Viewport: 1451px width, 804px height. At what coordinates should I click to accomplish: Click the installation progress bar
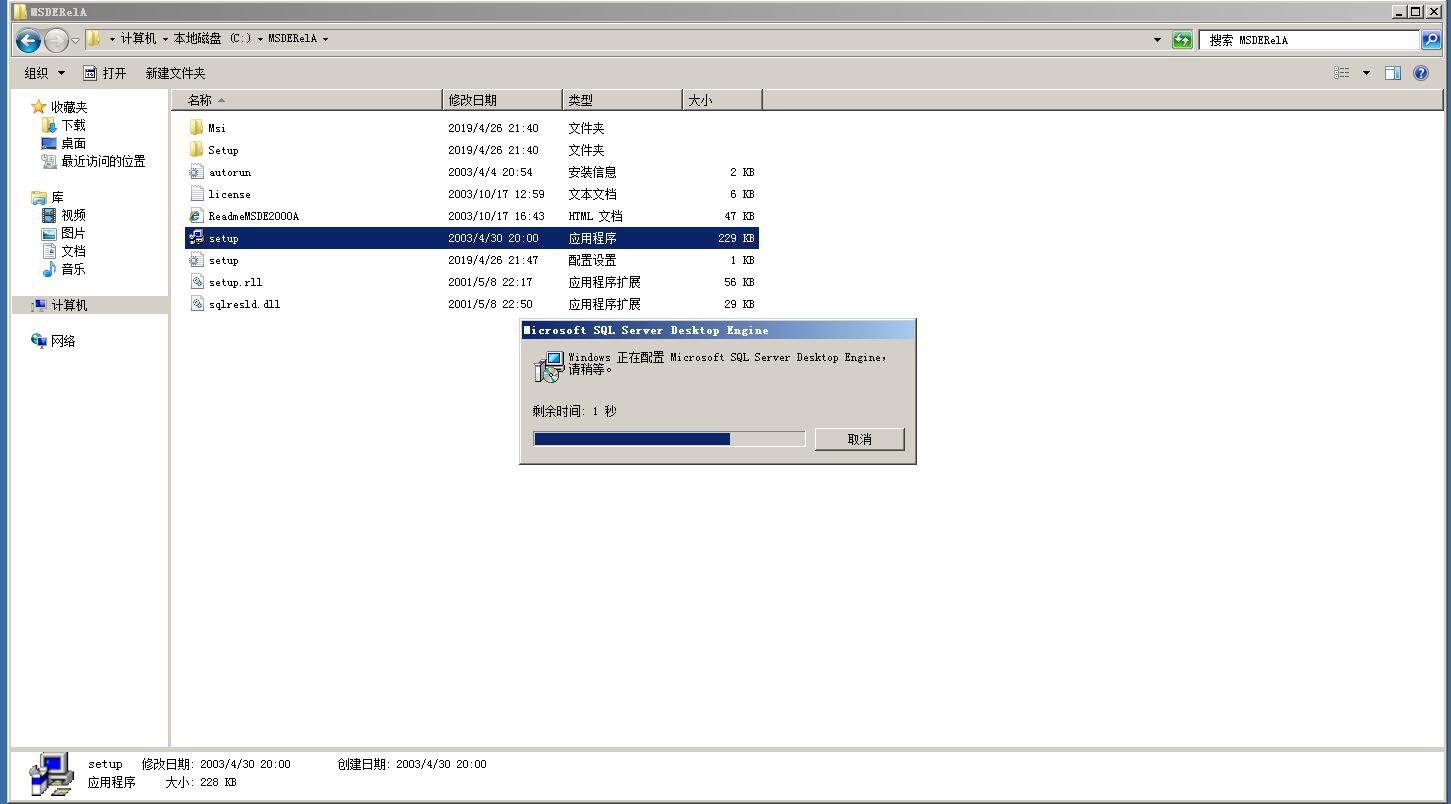pos(668,438)
